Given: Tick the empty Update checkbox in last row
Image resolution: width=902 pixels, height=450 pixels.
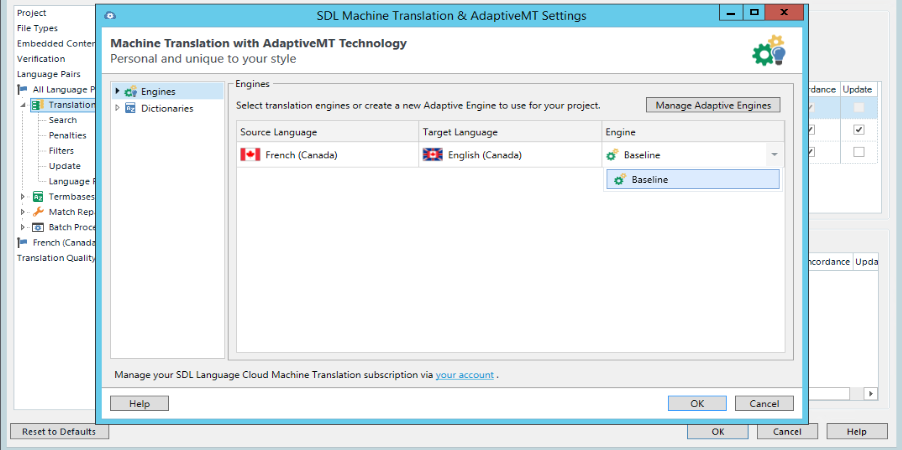Looking at the screenshot, I should click(858, 152).
